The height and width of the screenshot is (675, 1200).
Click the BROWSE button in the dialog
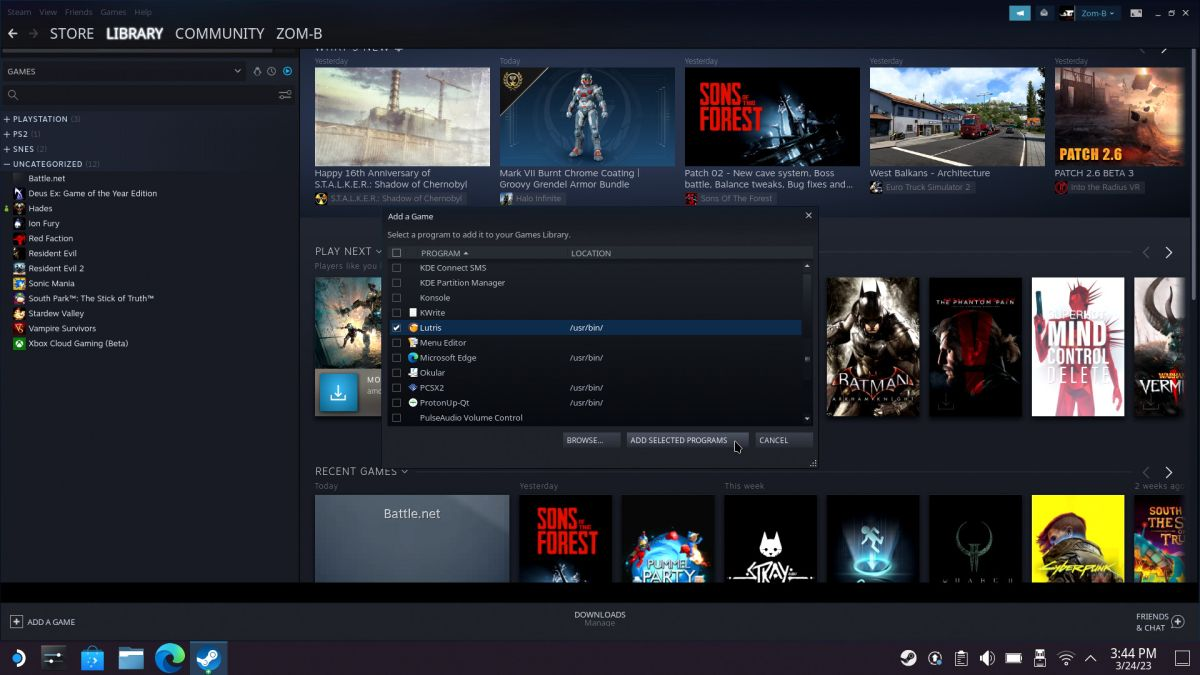(590, 440)
